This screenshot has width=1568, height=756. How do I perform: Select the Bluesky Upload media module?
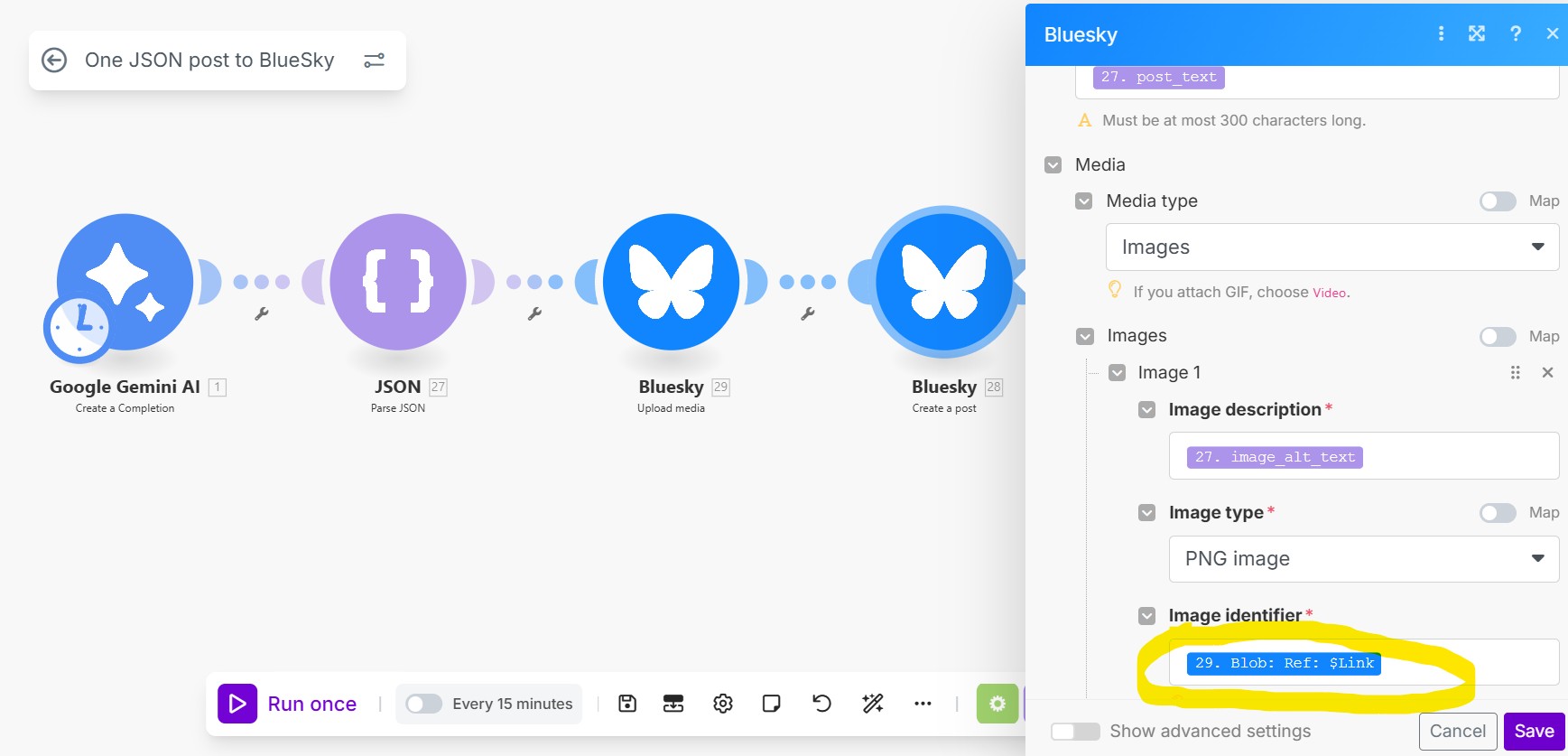pyautogui.click(x=671, y=282)
